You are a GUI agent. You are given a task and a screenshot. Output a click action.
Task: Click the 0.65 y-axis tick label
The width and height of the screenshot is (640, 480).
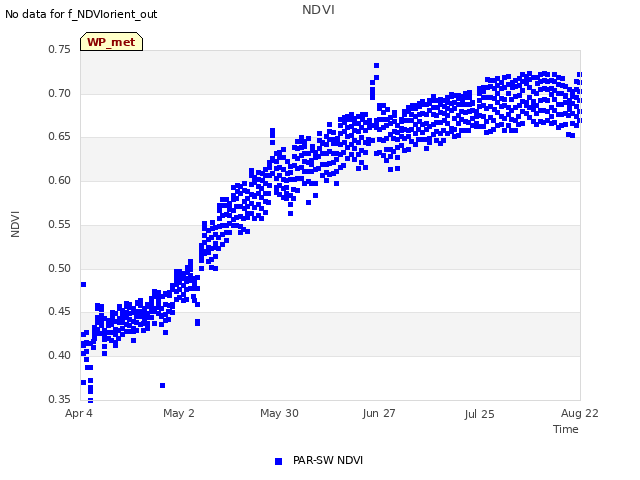point(60,136)
